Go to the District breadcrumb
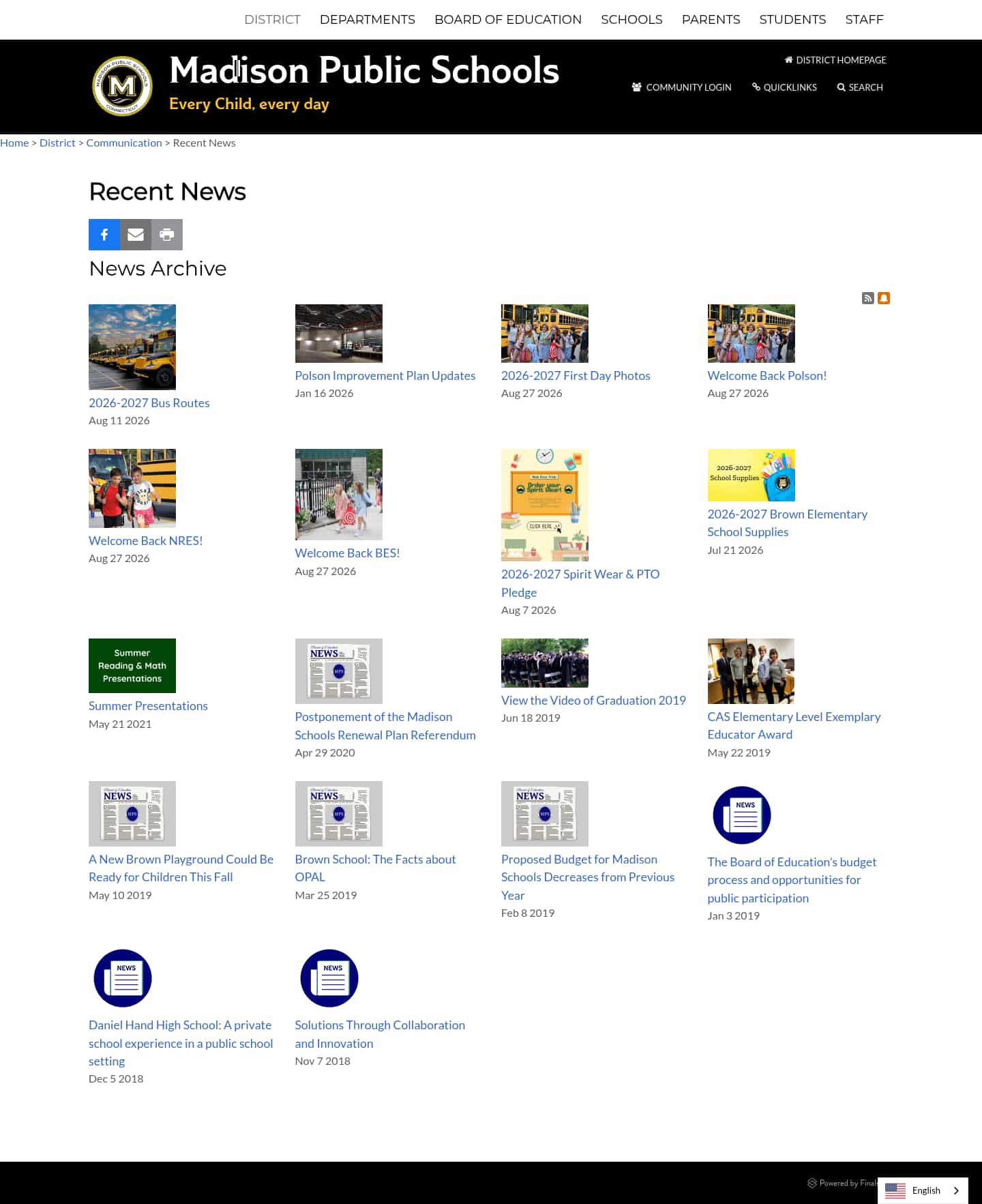Screen dimensions: 982x1204 click(57, 143)
